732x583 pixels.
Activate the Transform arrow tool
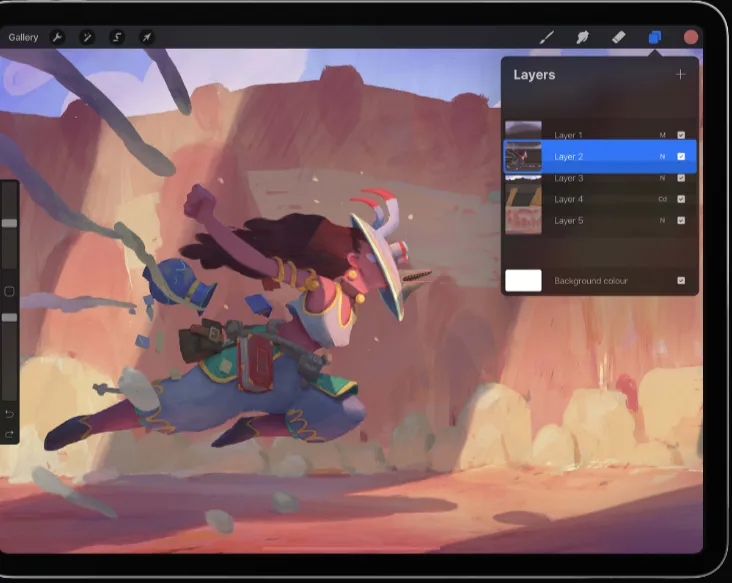[x=147, y=37]
